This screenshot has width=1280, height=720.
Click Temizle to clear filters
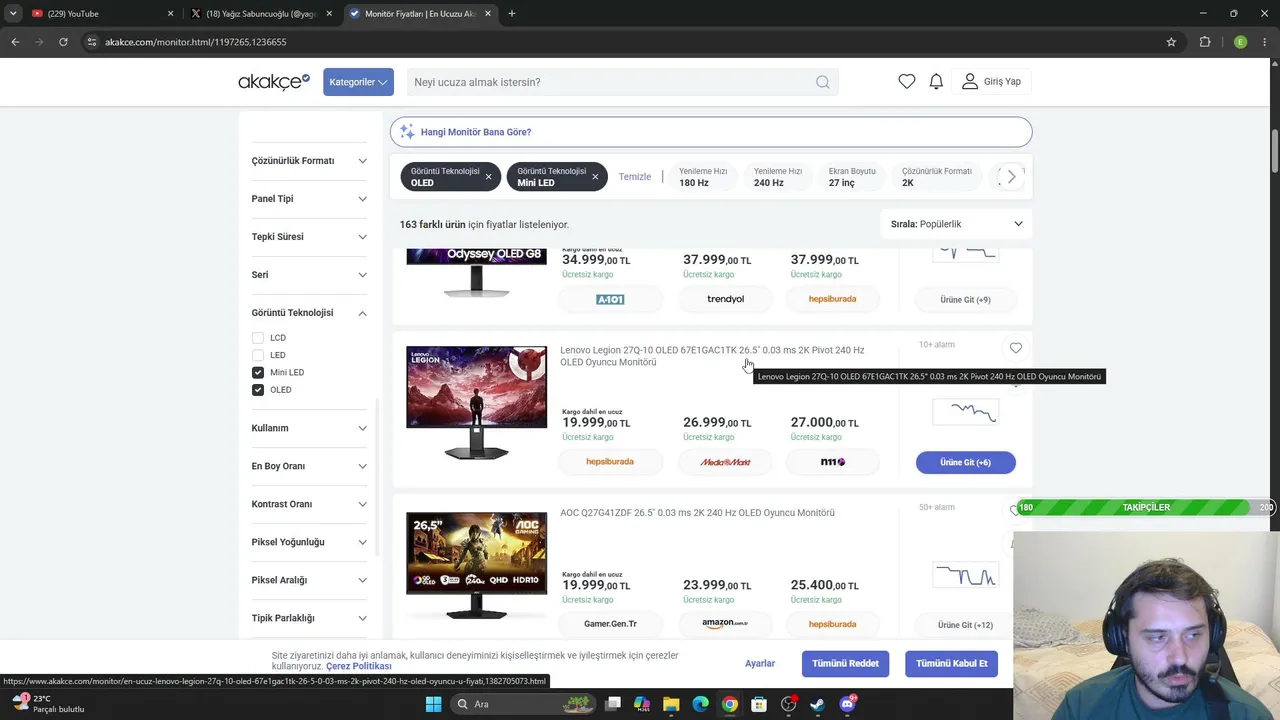tap(635, 177)
